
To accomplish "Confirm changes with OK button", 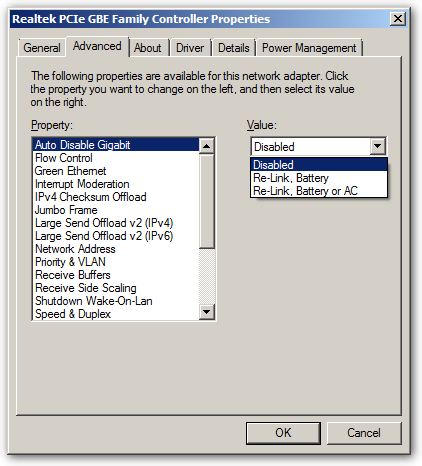I will coord(283,433).
